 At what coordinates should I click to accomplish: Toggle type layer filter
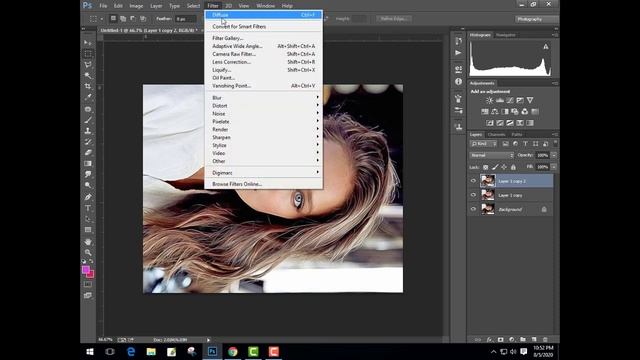pos(525,144)
